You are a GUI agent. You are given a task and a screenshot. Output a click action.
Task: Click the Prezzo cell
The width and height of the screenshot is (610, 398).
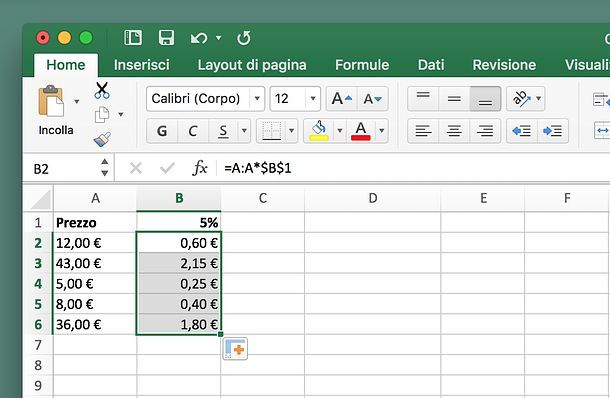tap(95, 223)
